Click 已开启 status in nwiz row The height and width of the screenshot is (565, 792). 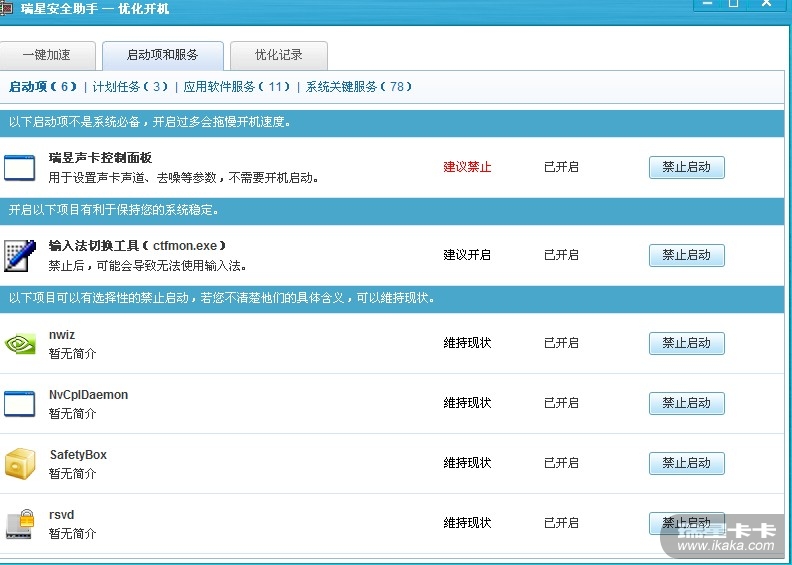coord(561,343)
